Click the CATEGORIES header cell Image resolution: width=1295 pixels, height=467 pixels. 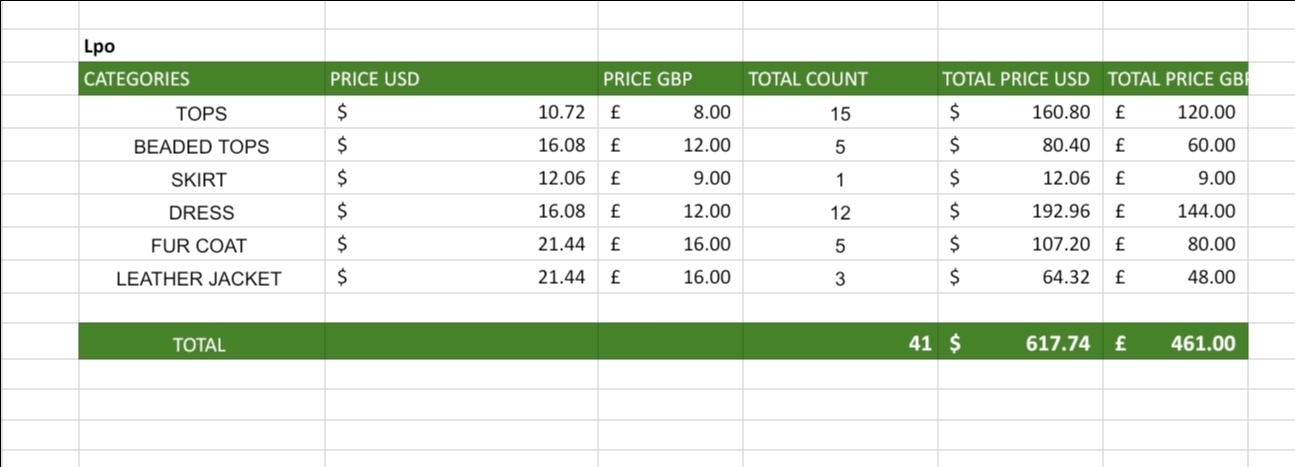201,79
